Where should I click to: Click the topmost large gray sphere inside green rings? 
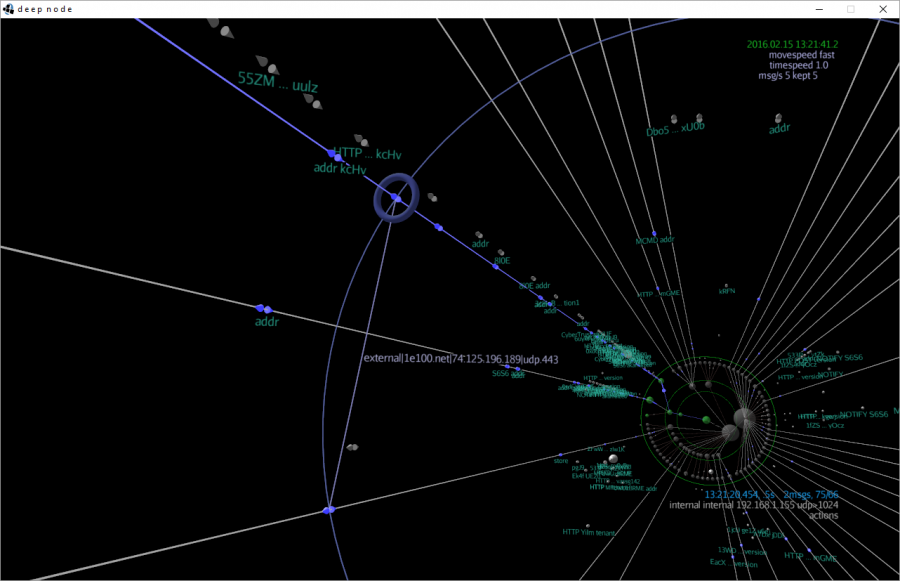click(744, 417)
